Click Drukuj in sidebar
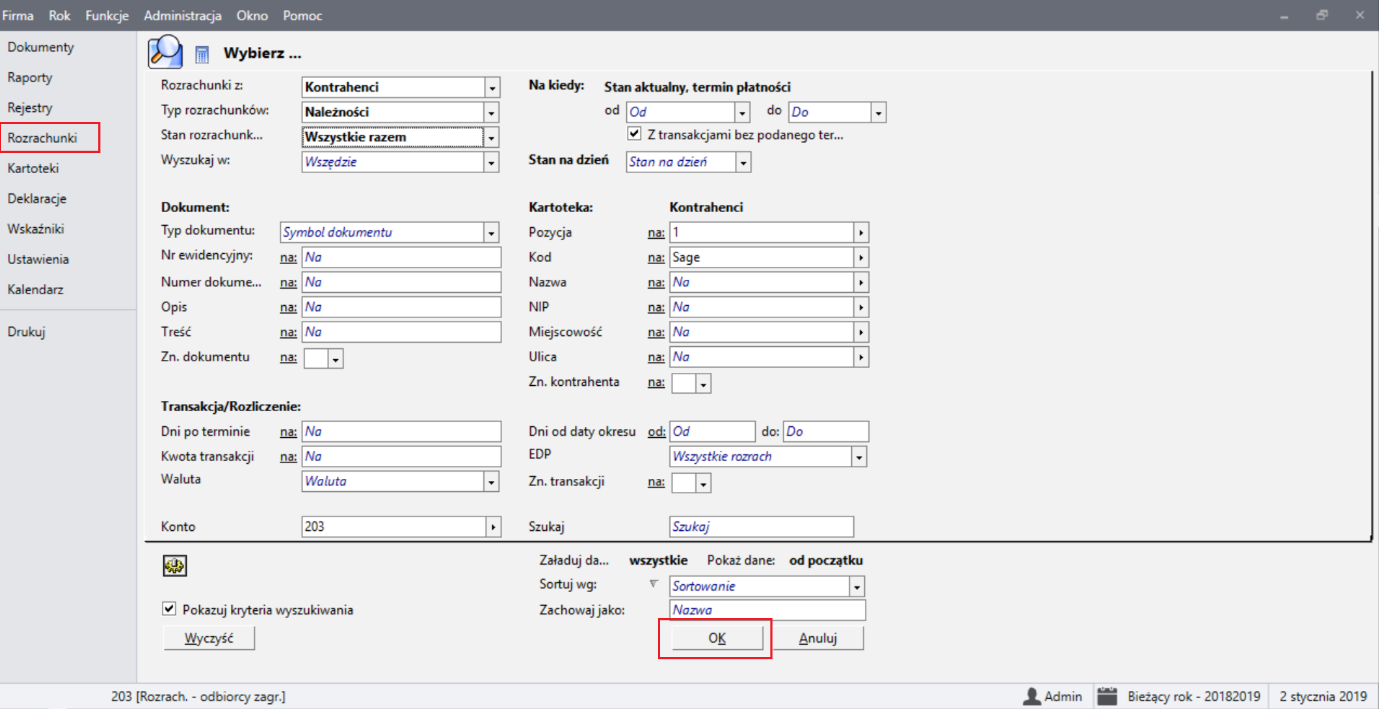 [x=26, y=332]
